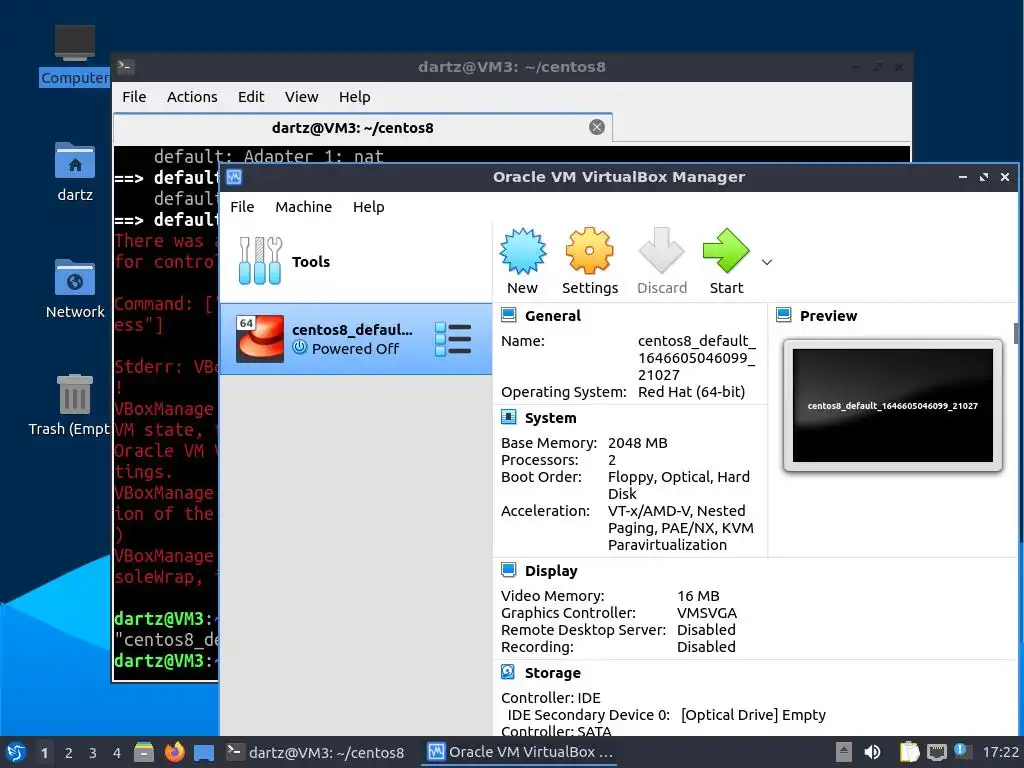The width and height of the screenshot is (1024, 768).
Task: Click the Display section header
Action: pos(551,571)
